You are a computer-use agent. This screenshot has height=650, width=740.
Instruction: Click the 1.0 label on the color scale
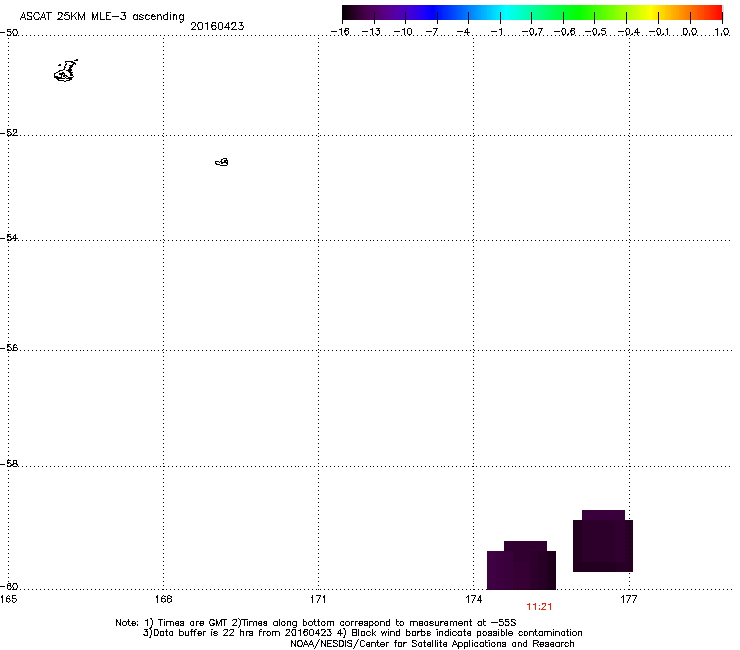722,32
